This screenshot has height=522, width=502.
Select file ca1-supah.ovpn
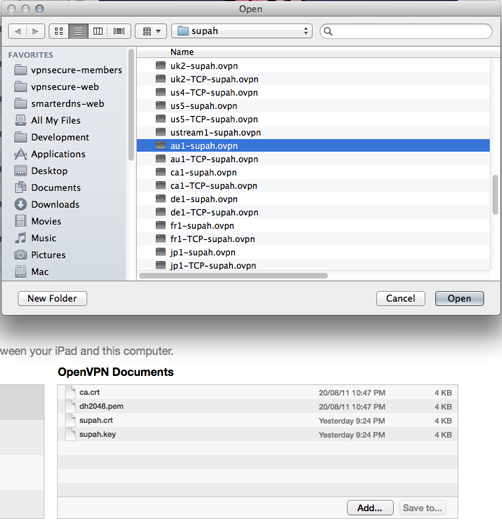coord(313,172)
